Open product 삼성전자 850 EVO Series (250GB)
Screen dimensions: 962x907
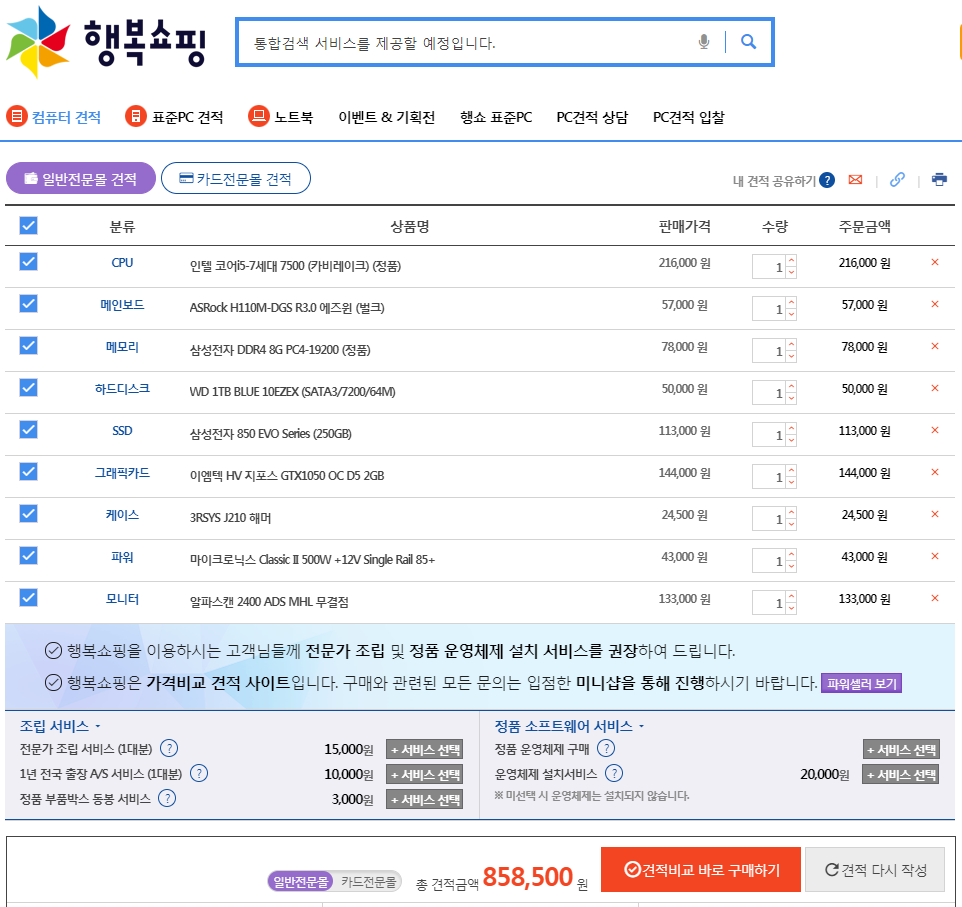coord(271,434)
